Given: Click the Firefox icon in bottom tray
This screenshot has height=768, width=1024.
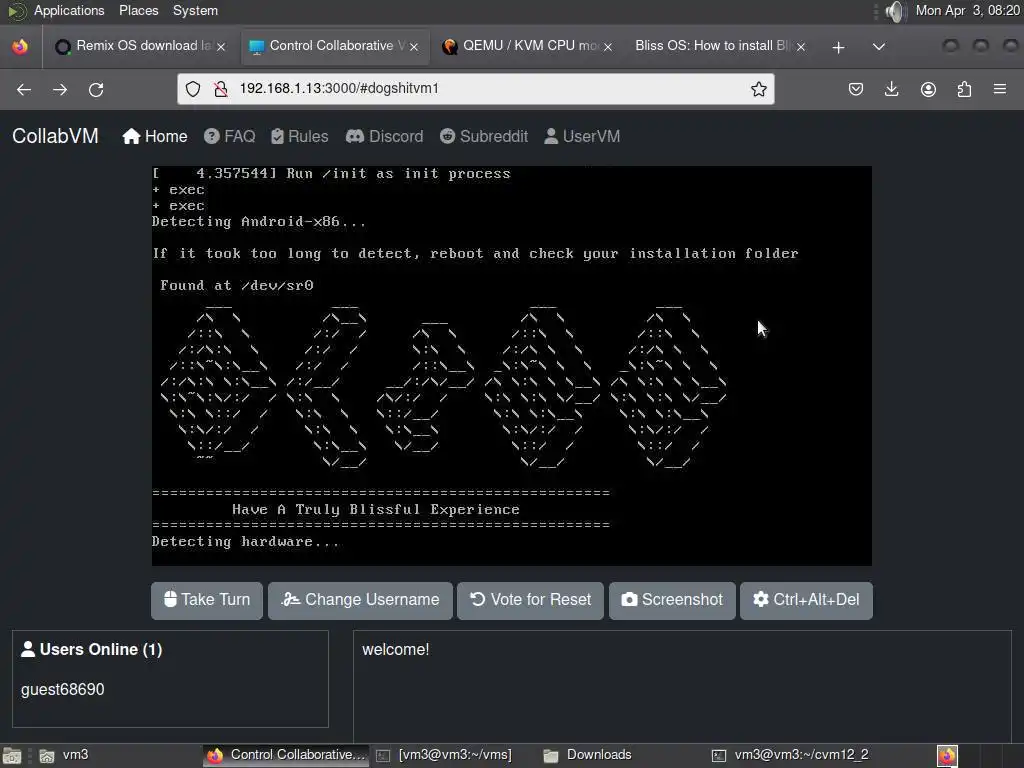Looking at the screenshot, I should pos(947,756).
